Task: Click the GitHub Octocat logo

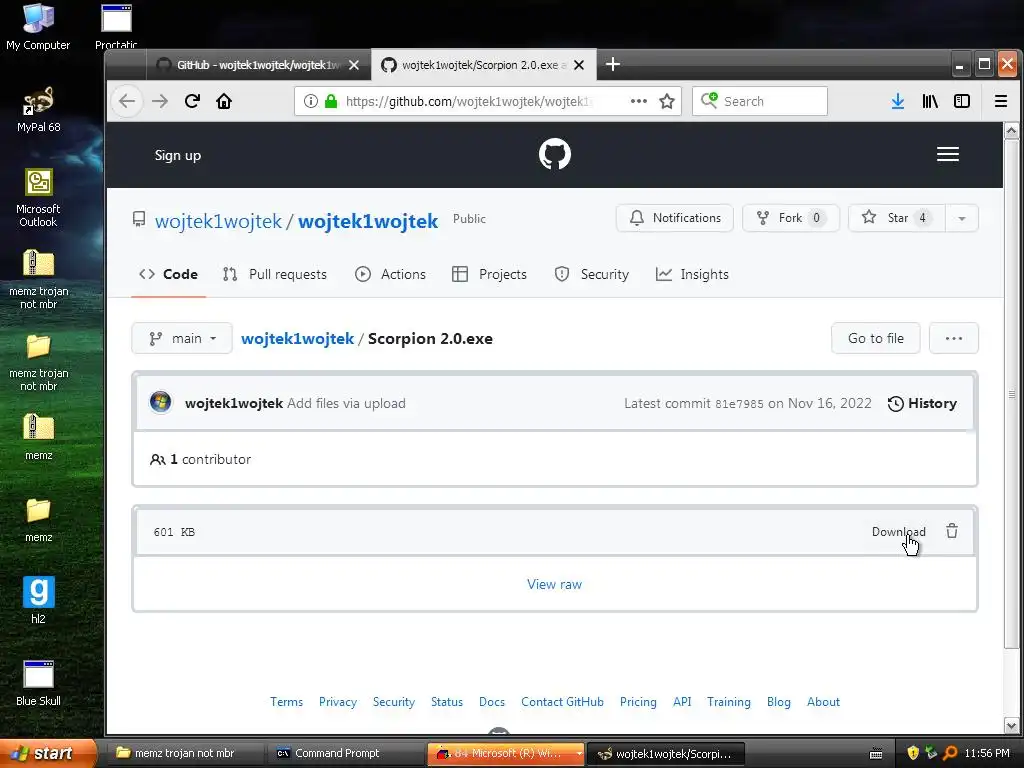Action: 554,154
